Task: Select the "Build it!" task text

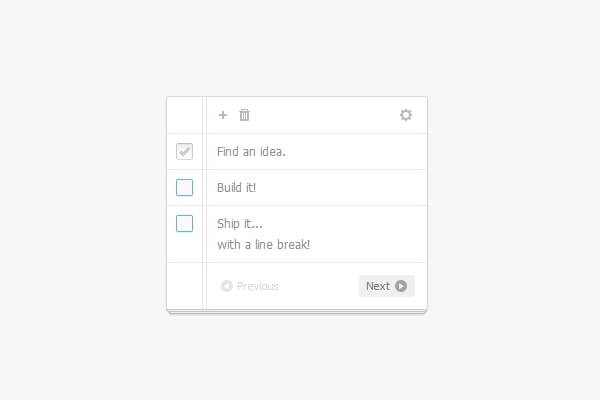Action: coord(237,188)
